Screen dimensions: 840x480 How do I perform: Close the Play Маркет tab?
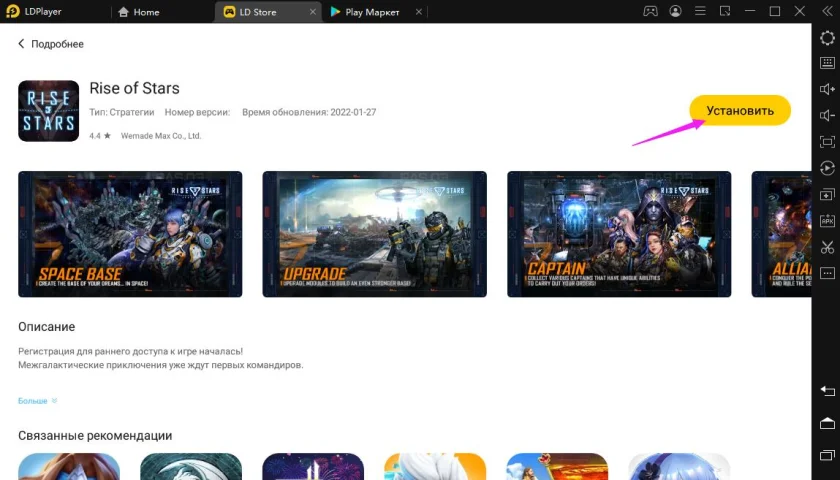click(x=419, y=12)
